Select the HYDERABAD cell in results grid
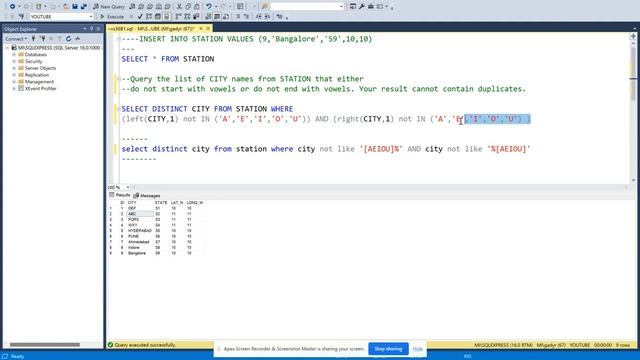Viewport: 640px width, 360px height. pos(140,231)
